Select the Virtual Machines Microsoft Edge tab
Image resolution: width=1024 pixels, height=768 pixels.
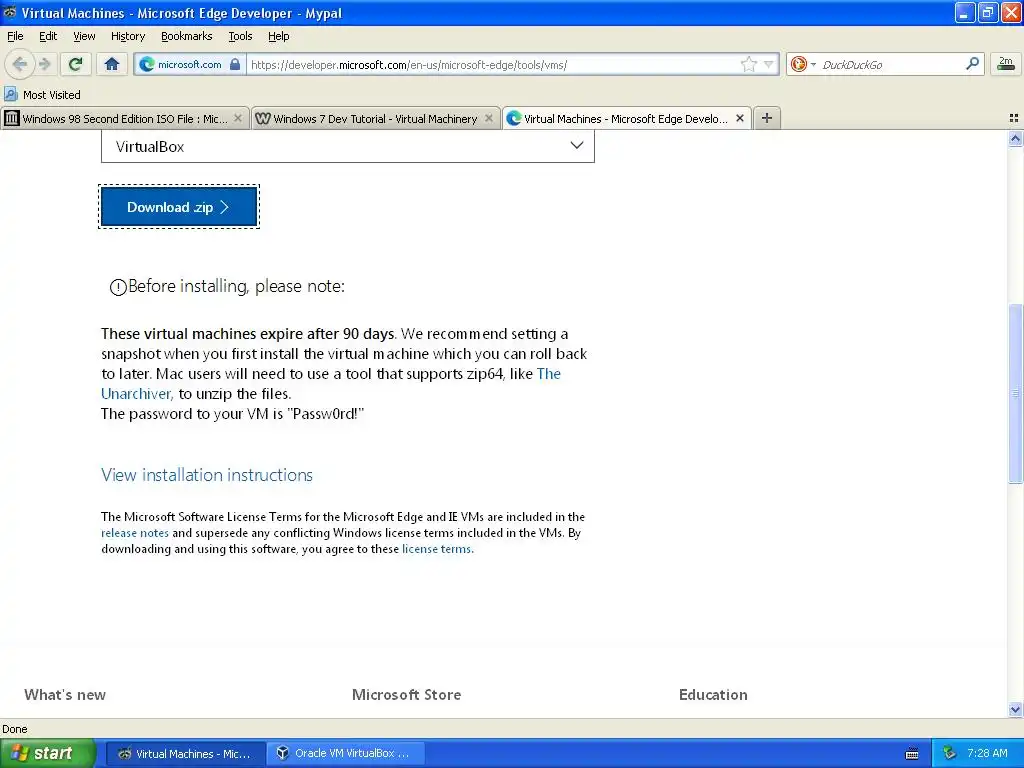tap(617, 118)
